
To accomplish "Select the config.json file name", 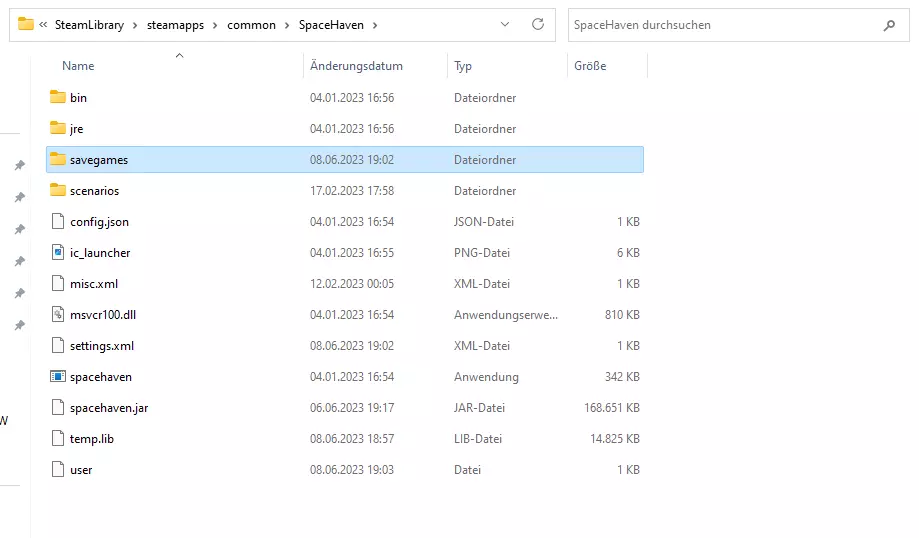I will tap(100, 222).
